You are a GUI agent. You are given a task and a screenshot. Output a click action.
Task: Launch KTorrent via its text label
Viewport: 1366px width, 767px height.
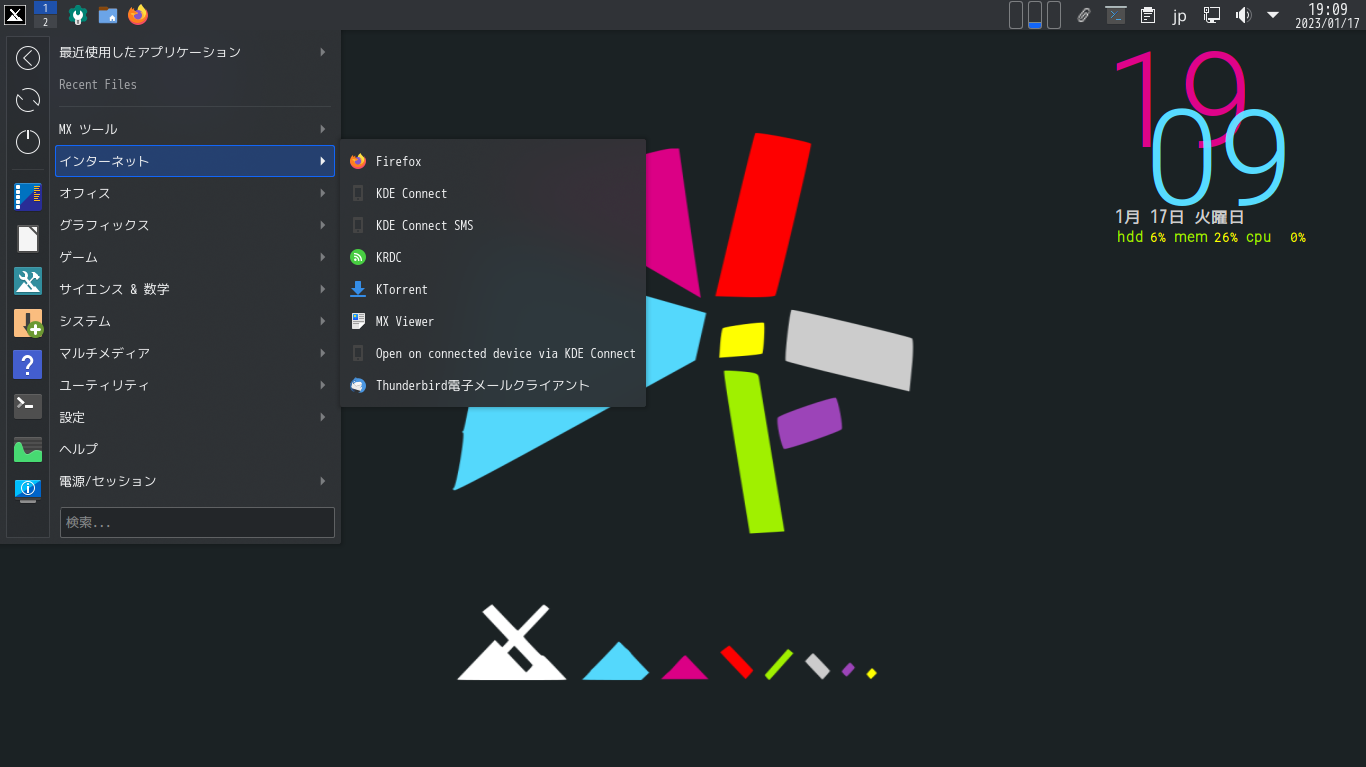pyautogui.click(x=401, y=290)
